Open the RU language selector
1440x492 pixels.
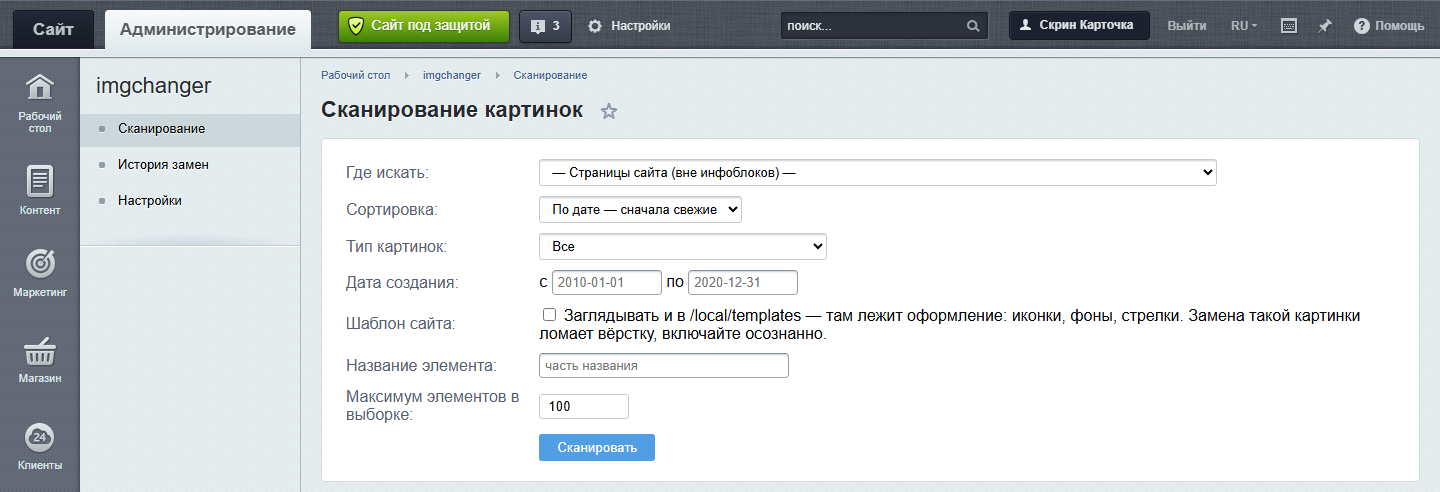1244,26
